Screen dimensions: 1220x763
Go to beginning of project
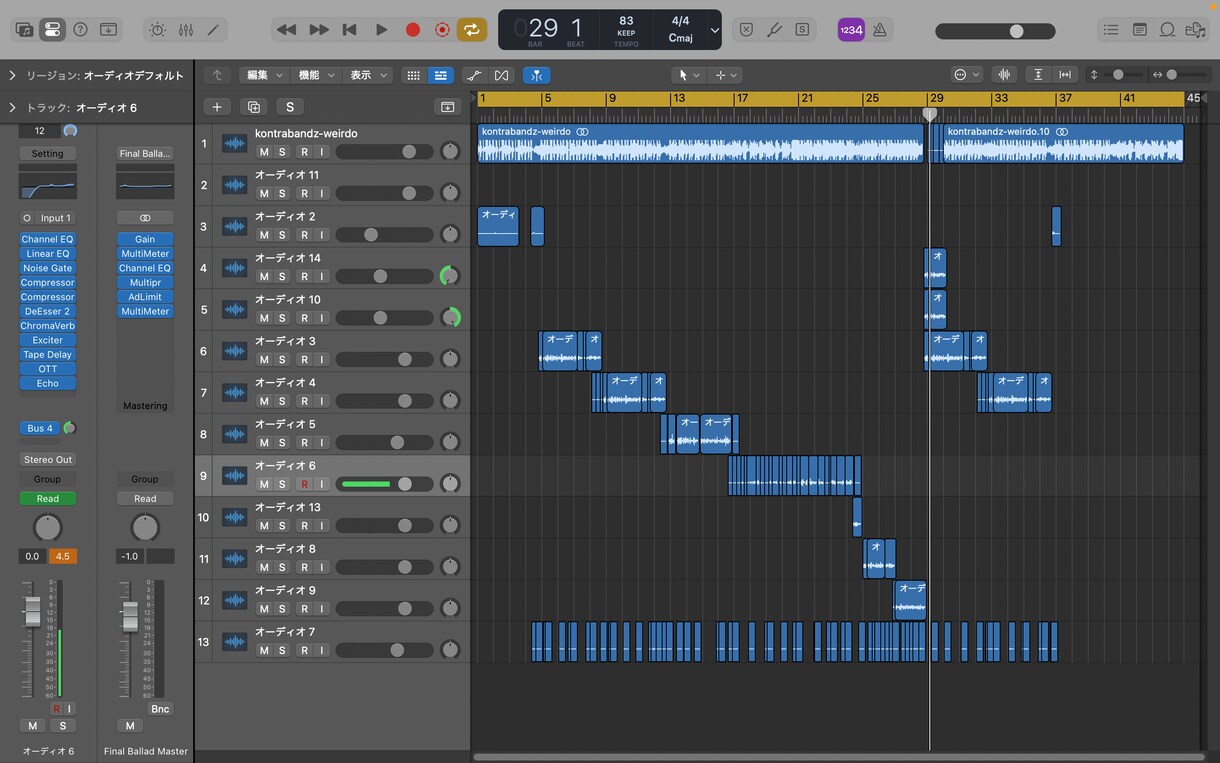pyautogui.click(x=349, y=30)
